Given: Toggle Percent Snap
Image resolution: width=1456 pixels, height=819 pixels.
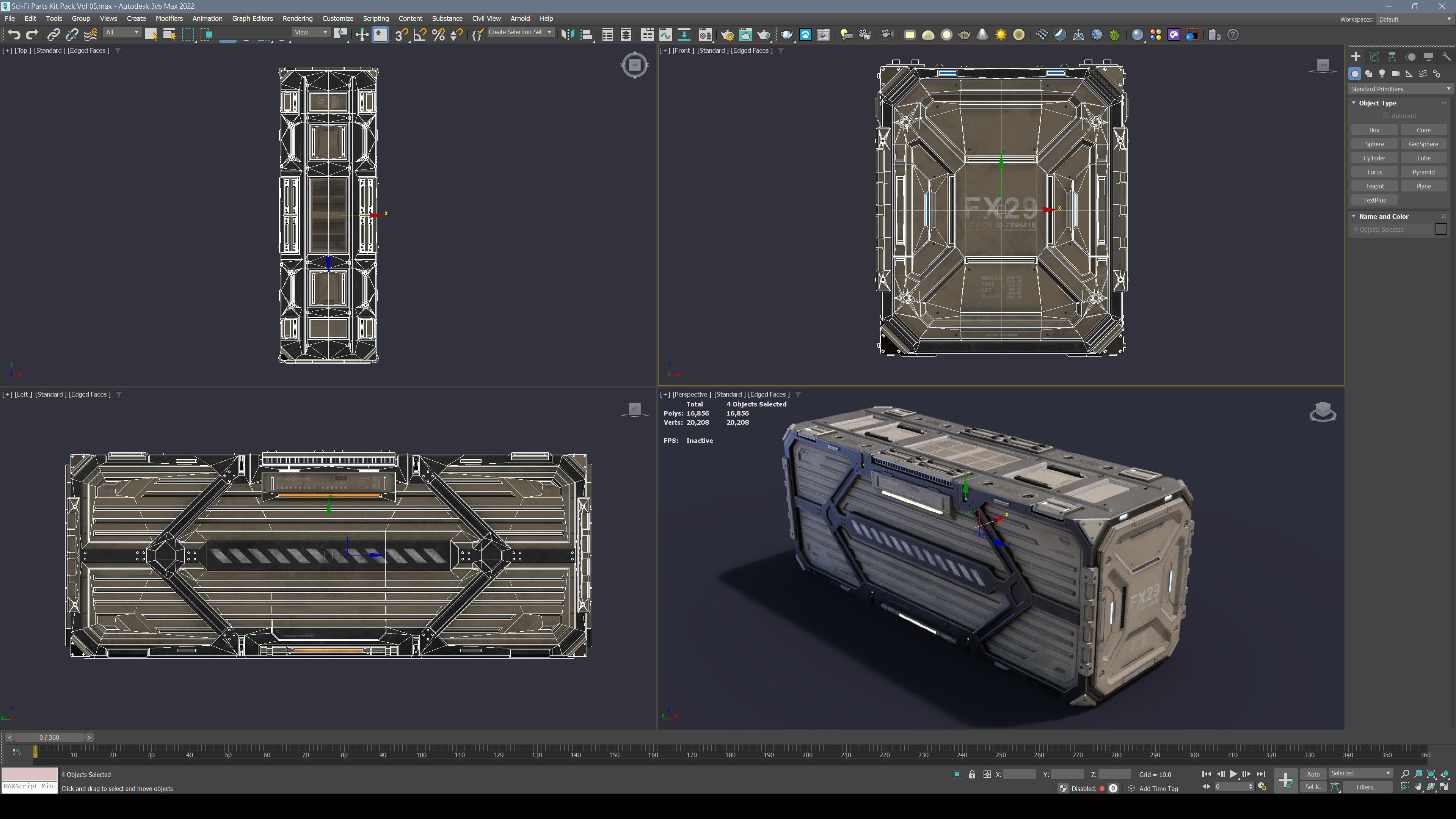Looking at the screenshot, I should coord(438,35).
